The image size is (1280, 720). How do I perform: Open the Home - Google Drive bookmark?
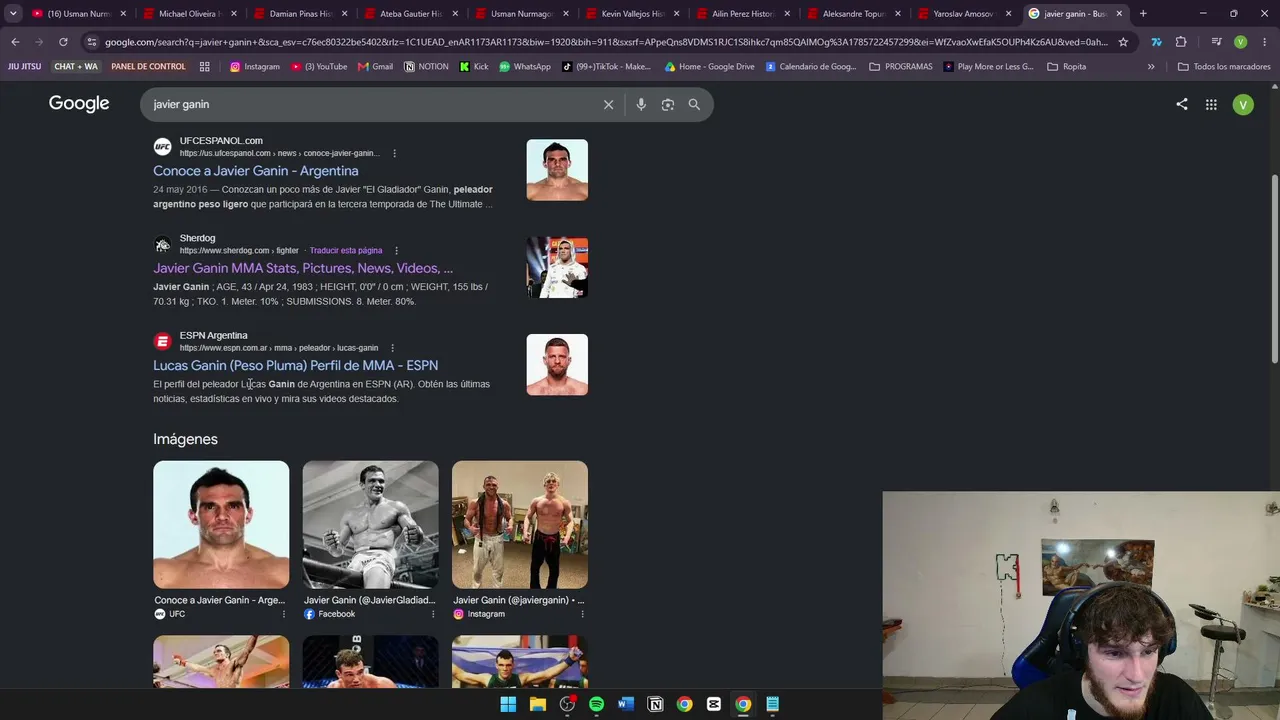coord(709,66)
